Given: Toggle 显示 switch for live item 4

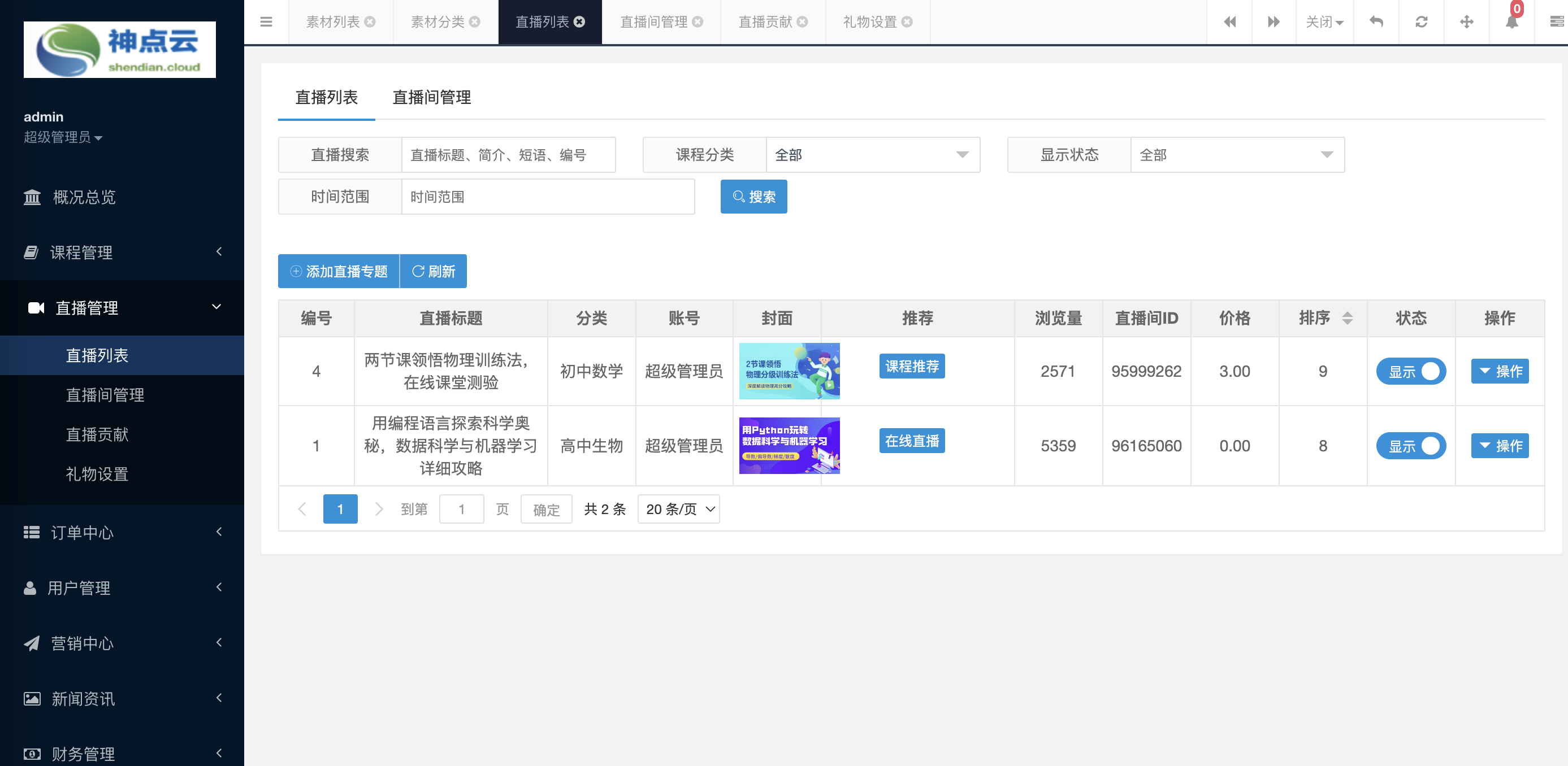Looking at the screenshot, I should tap(1410, 371).
